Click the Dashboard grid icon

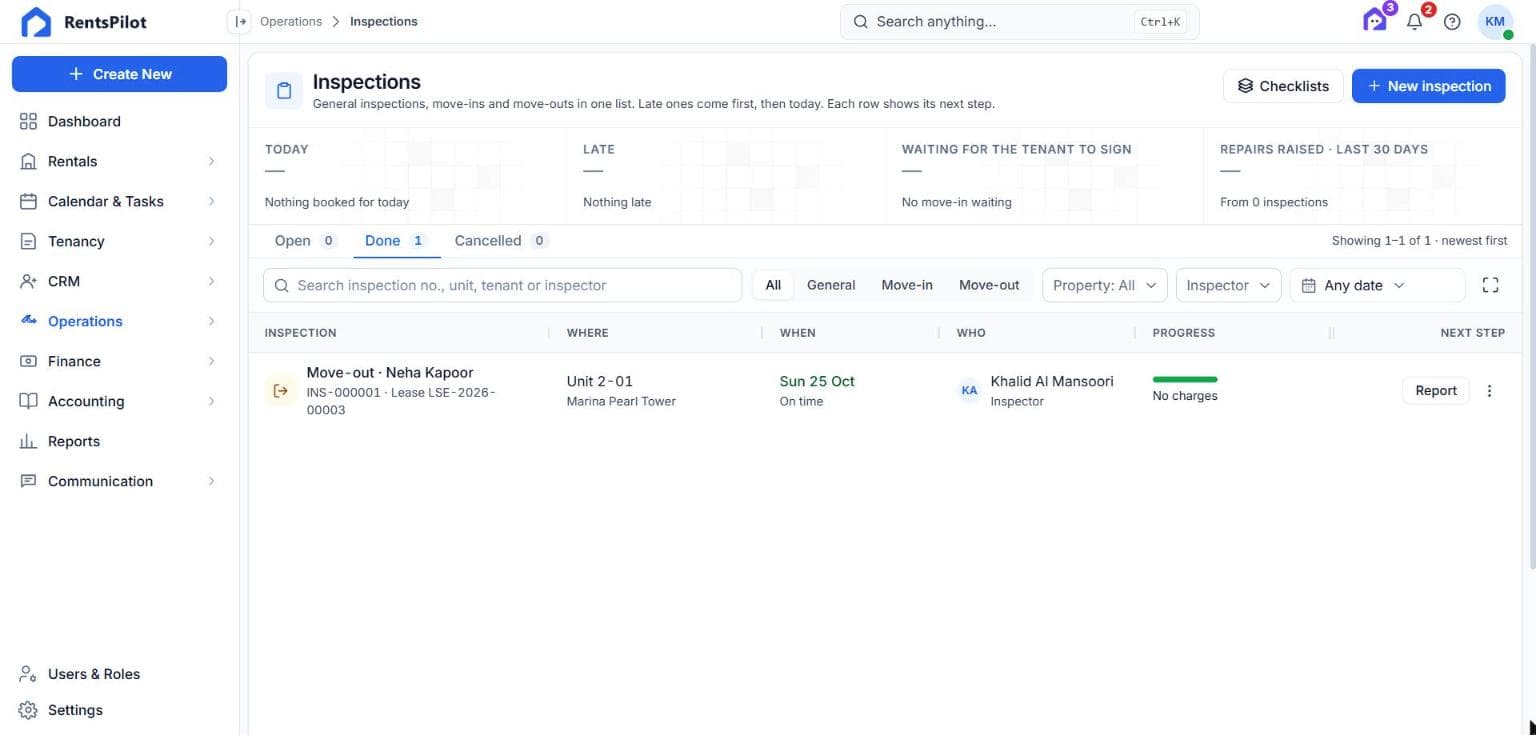(28, 121)
